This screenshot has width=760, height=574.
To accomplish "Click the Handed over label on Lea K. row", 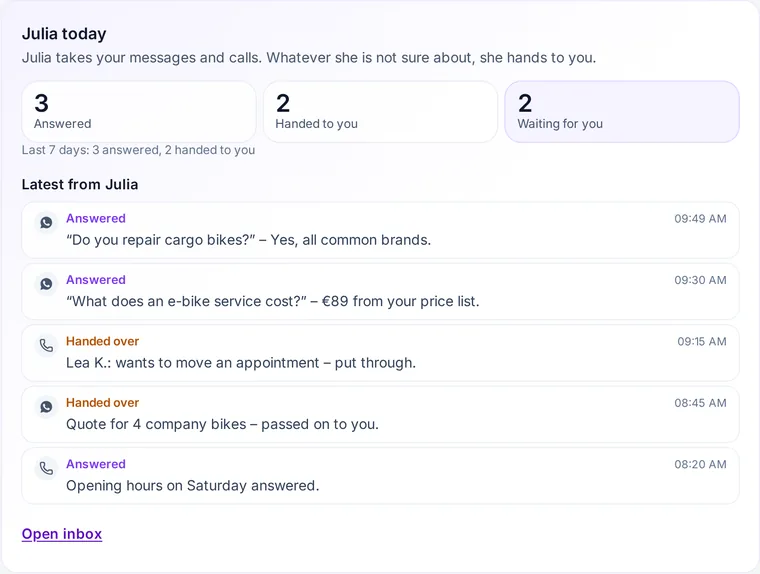I will coord(102,341).
